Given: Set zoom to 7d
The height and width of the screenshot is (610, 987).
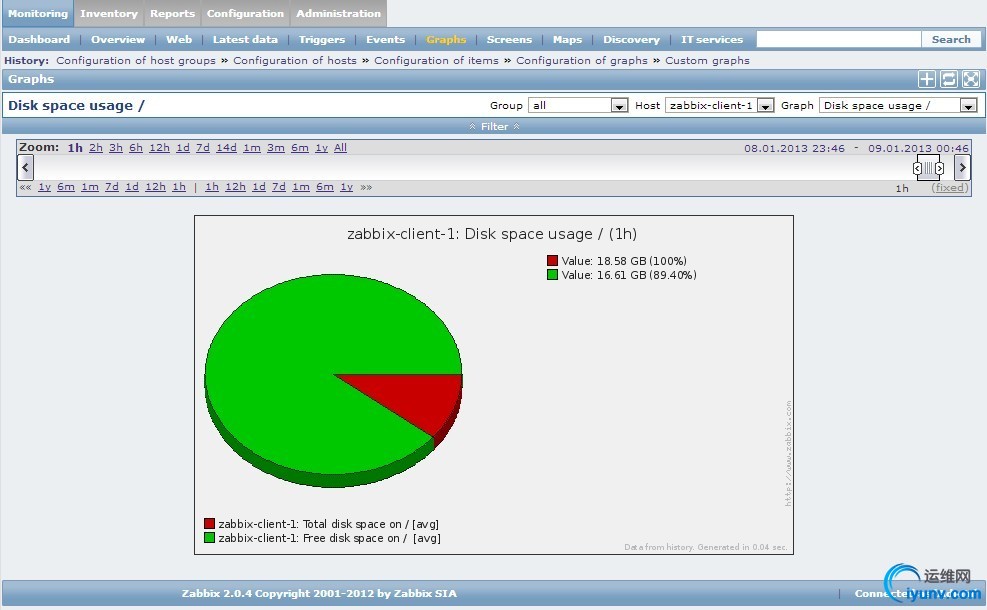Looking at the screenshot, I should point(203,147).
